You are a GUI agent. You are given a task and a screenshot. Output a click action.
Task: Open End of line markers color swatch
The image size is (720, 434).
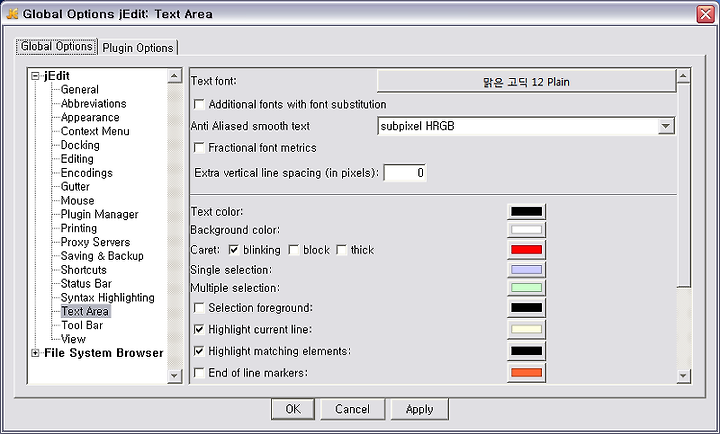tap(526, 373)
